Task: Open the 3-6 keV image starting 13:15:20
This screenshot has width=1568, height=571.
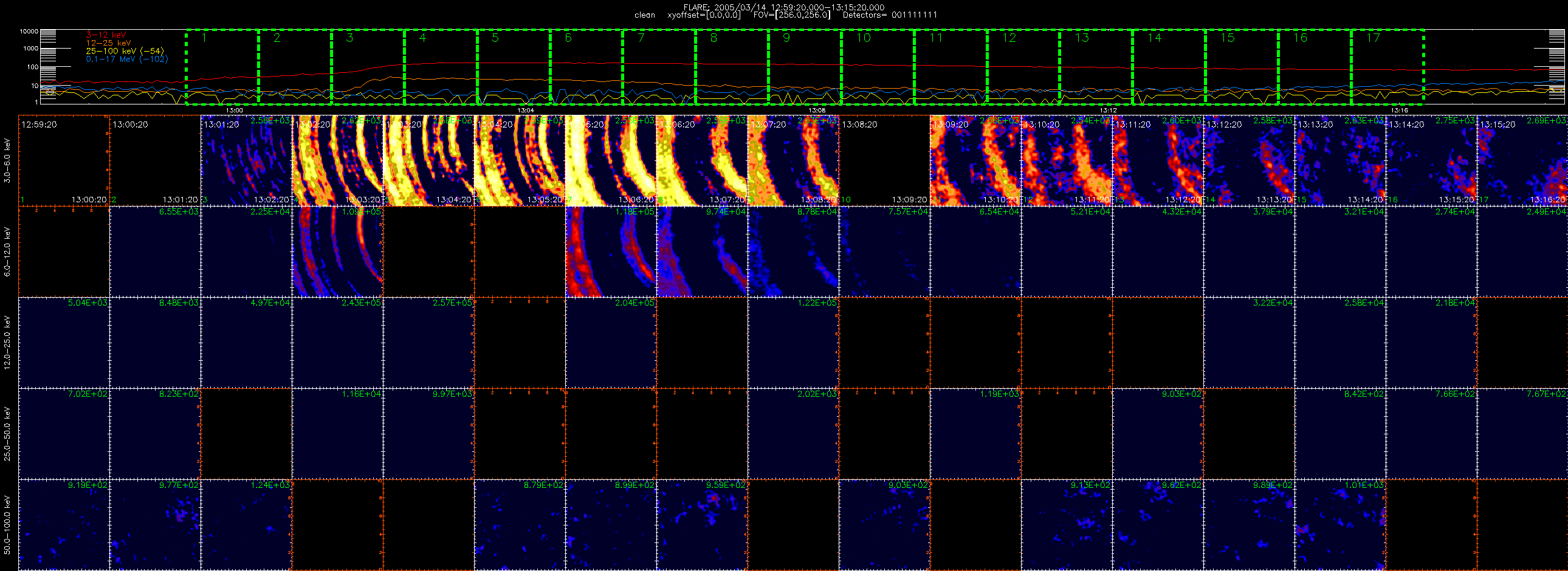Action: (1522, 160)
